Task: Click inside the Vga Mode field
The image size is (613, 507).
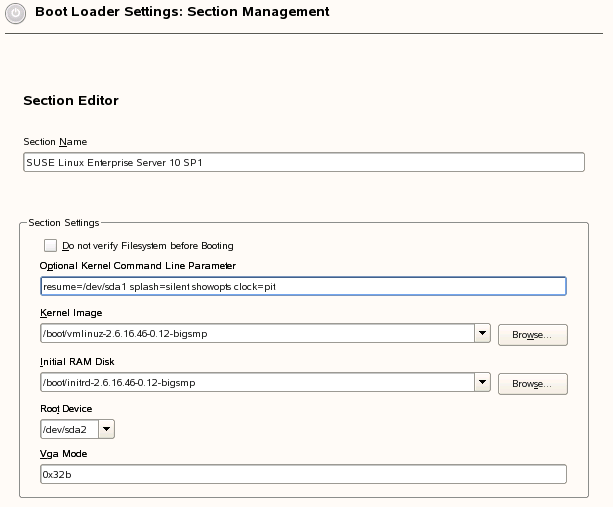Action: pyautogui.click(x=303, y=474)
